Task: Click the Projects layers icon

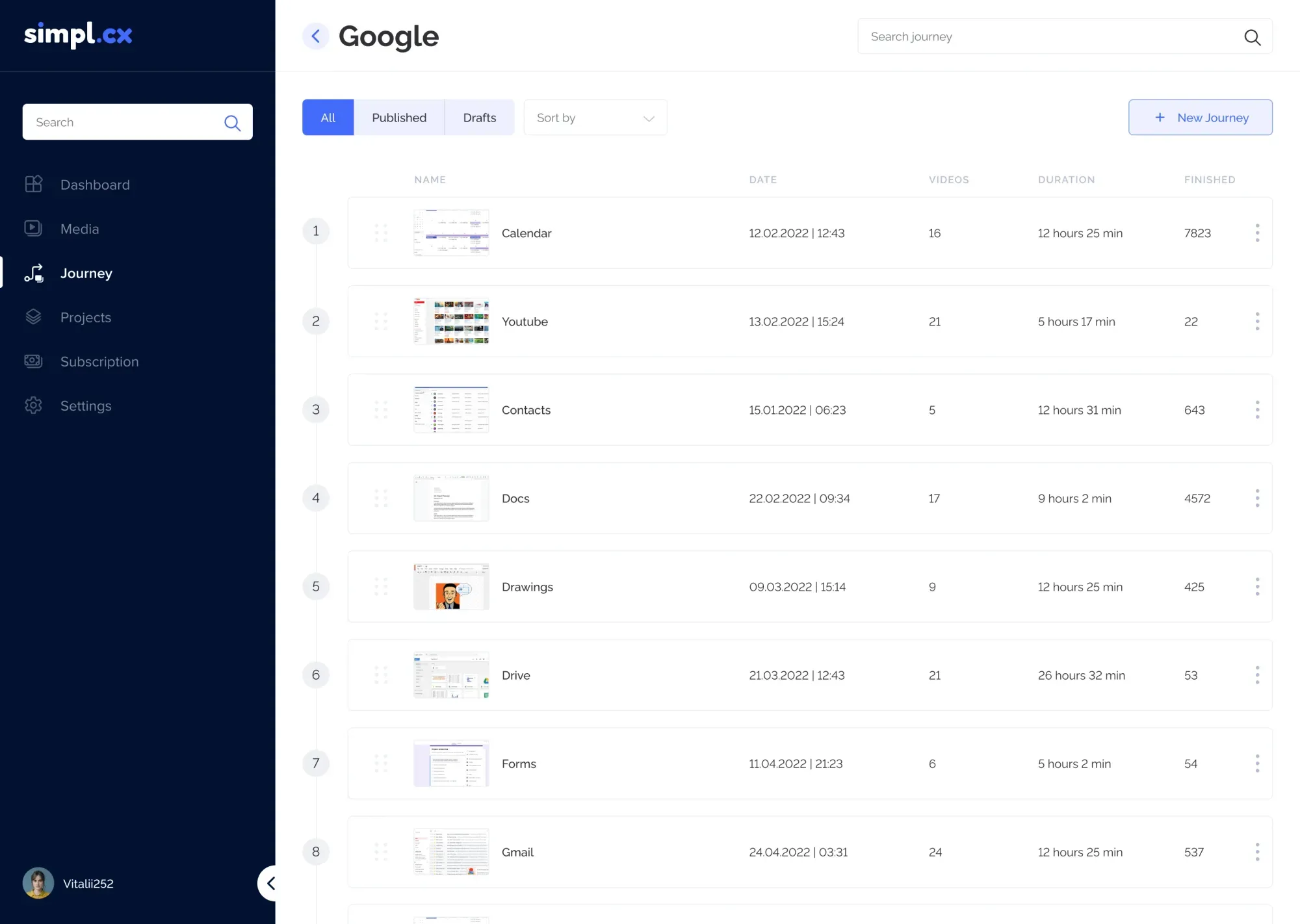Action: click(x=33, y=317)
